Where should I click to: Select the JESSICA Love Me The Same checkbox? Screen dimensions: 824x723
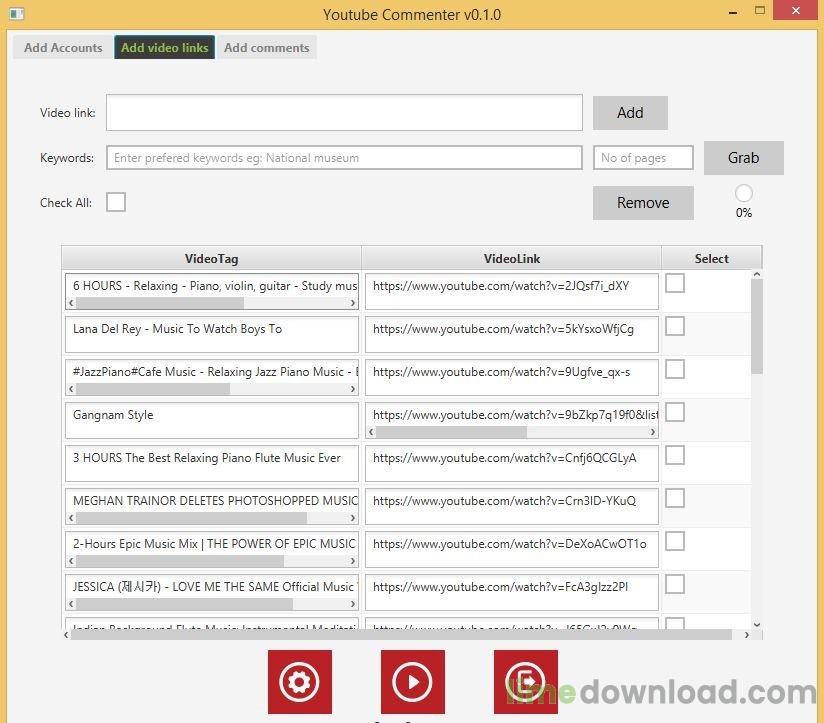pyautogui.click(x=675, y=584)
